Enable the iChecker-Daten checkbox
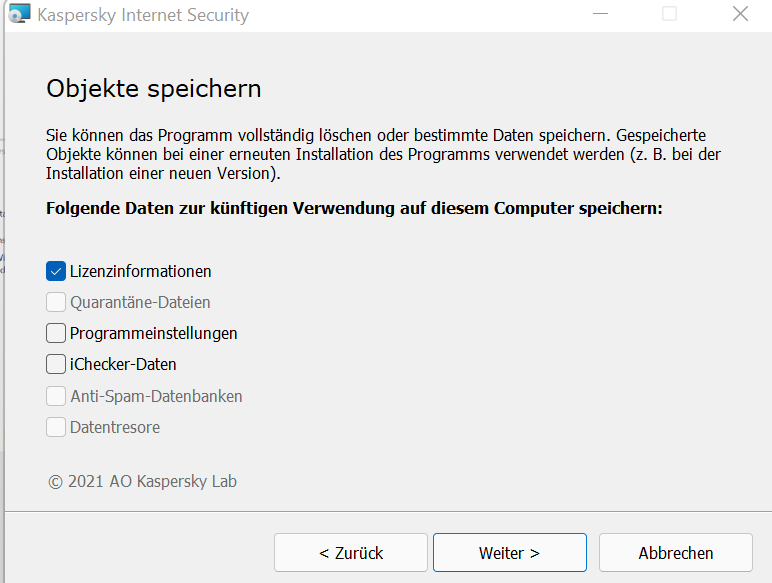The height and width of the screenshot is (583, 772). (x=56, y=364)
